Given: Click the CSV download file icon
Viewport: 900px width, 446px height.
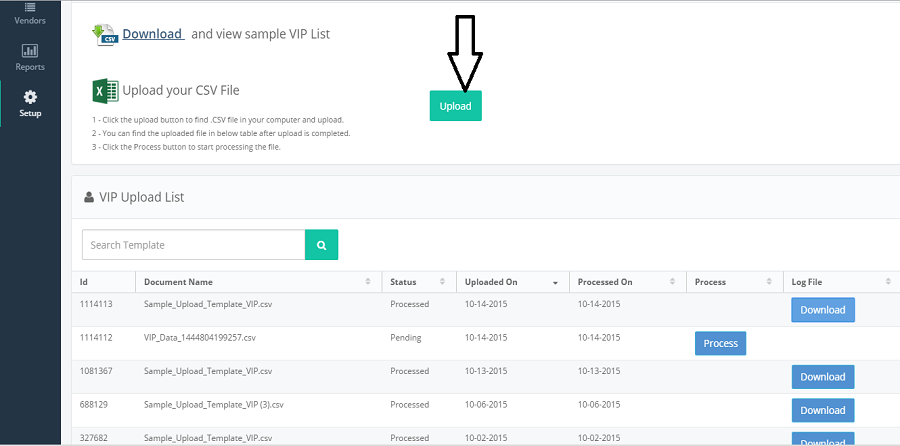Looking at the screenshot, I should pyautogui.click(x=105, y=34).
